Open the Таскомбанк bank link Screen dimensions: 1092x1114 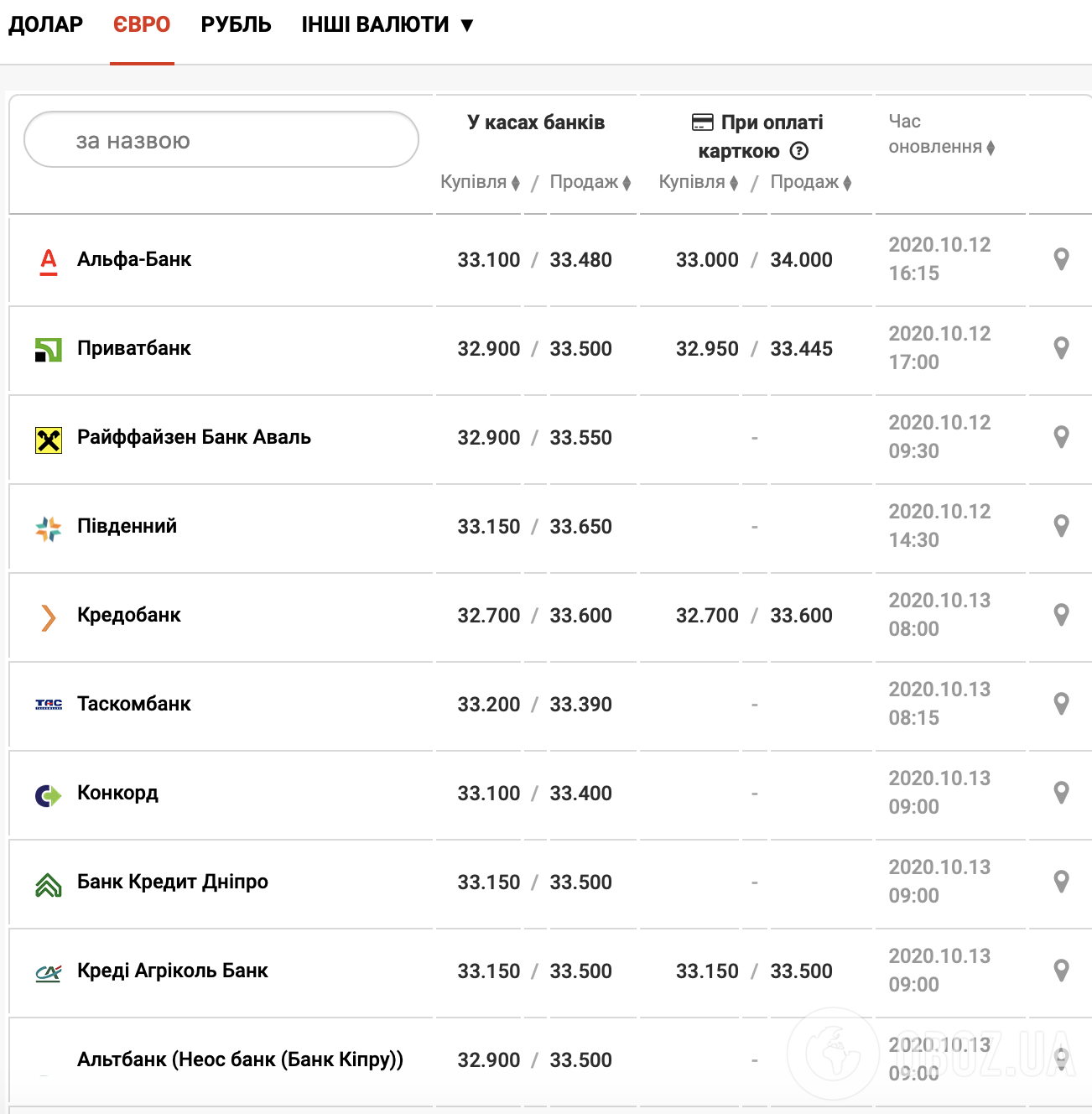tap(134, 704)
